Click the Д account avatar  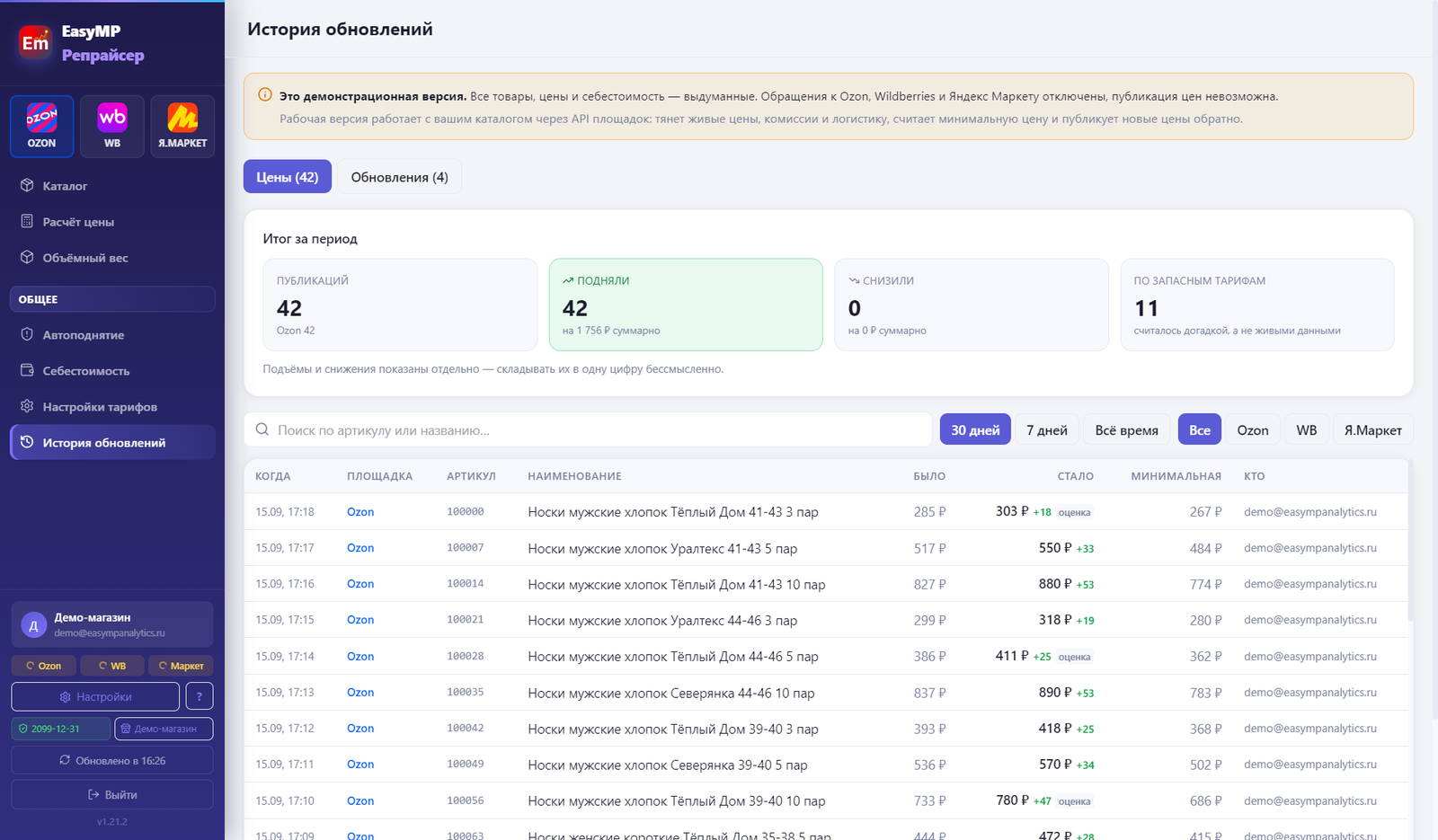(x=33, y=625)
